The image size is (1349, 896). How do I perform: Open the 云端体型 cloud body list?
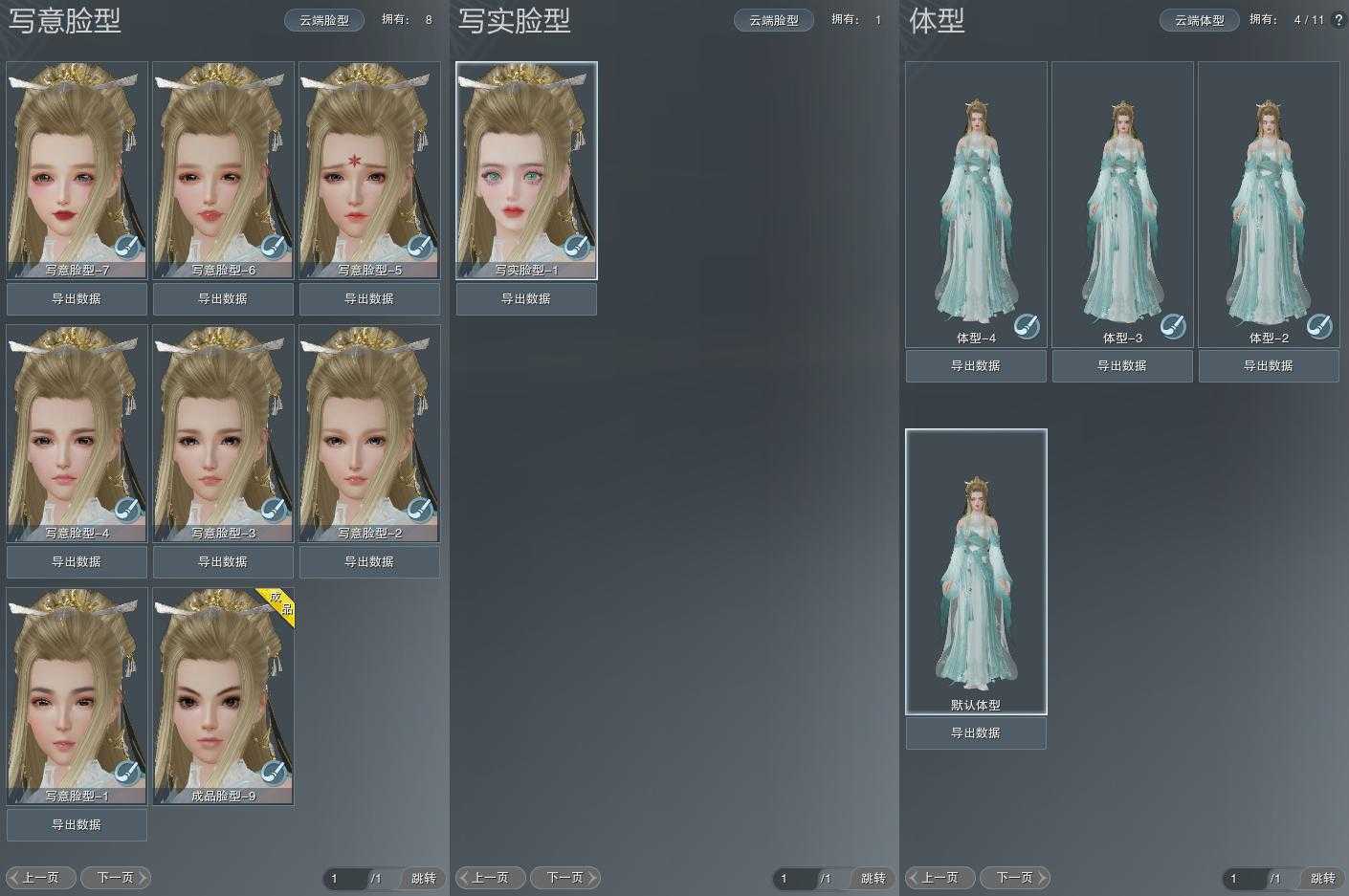[1200, 20]
